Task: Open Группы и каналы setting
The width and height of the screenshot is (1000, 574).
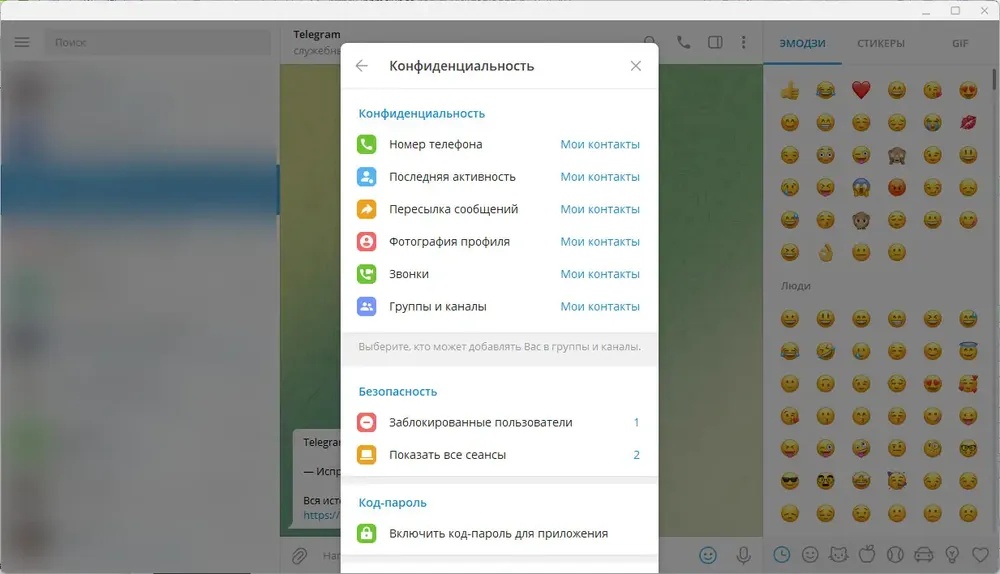Action: (x=499, y=307)
